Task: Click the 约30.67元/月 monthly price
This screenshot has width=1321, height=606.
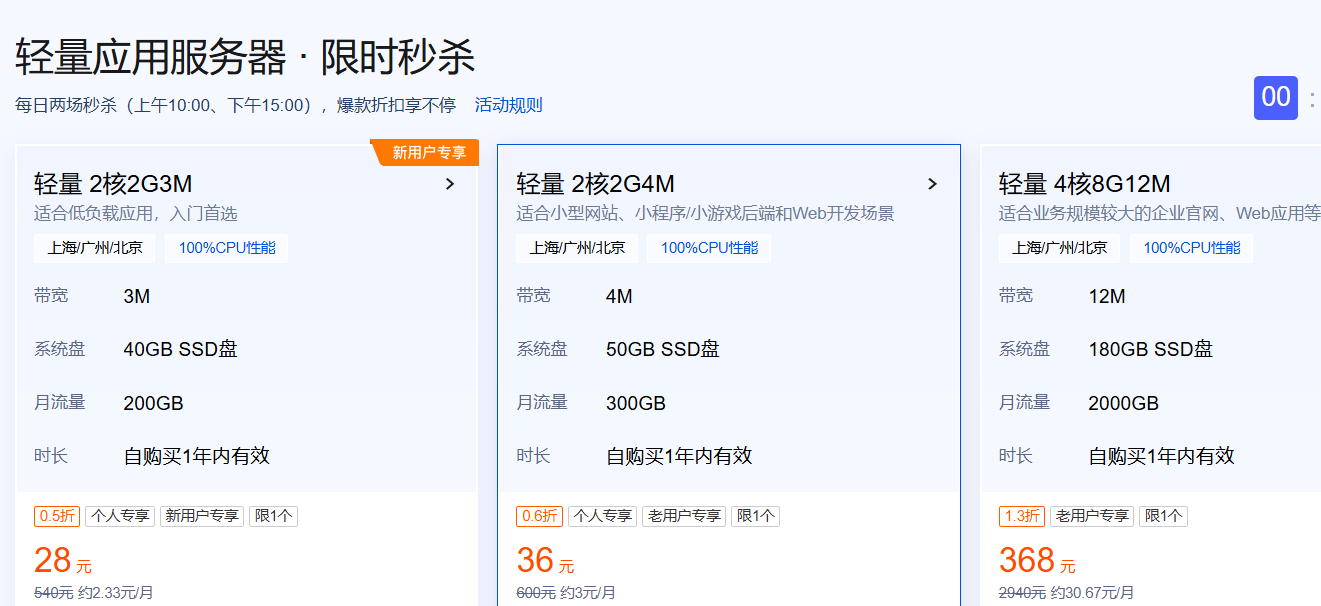Action: pyautogui.click(x=1093, y=592)
